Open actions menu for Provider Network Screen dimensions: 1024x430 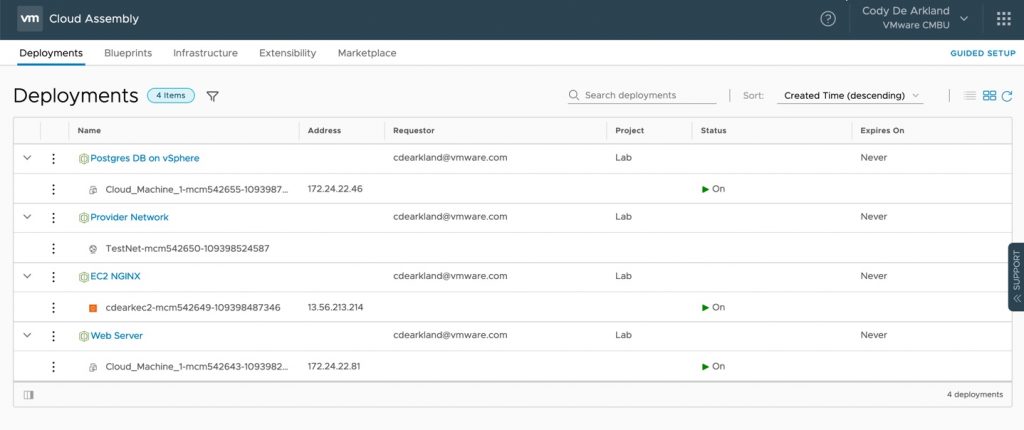[54, 218]
